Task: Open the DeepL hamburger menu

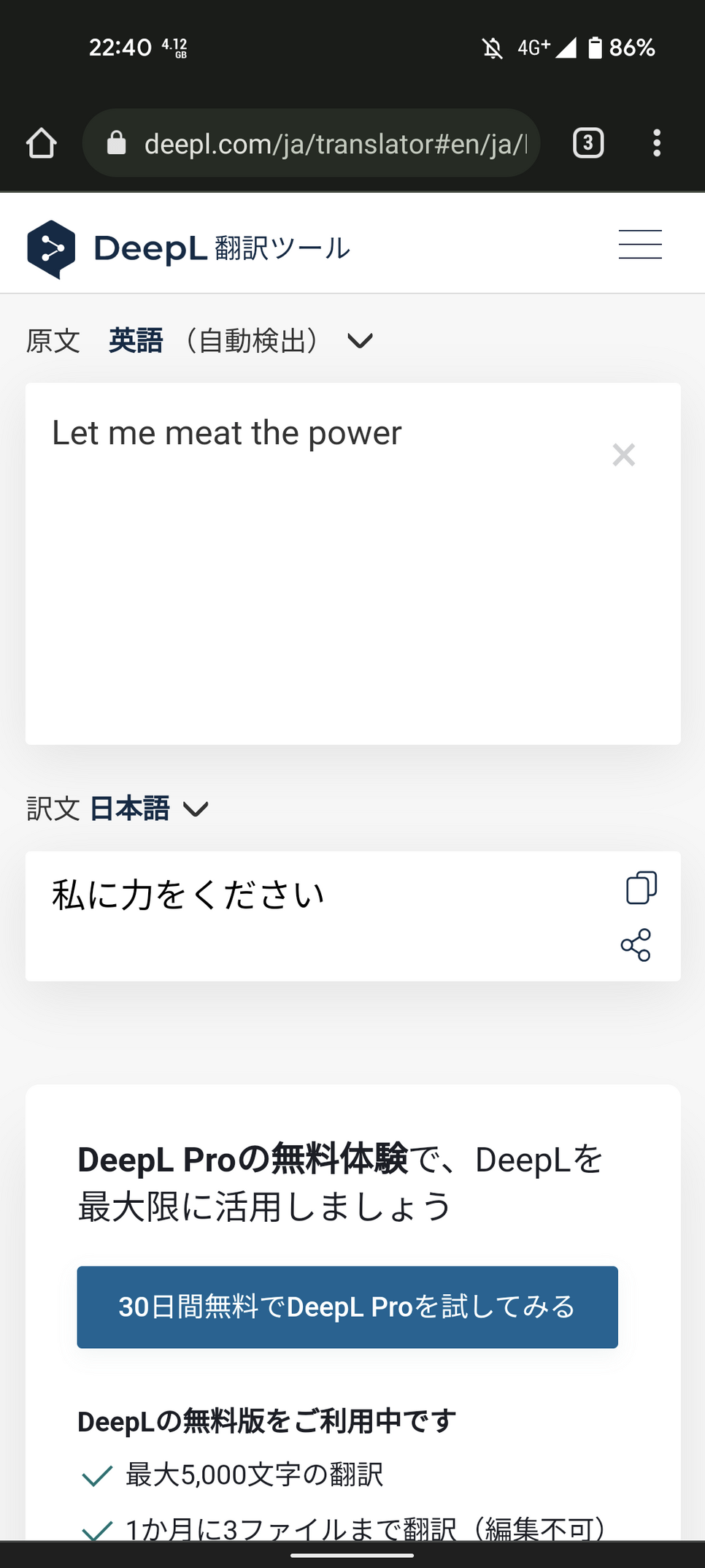Action: (640, 244)
